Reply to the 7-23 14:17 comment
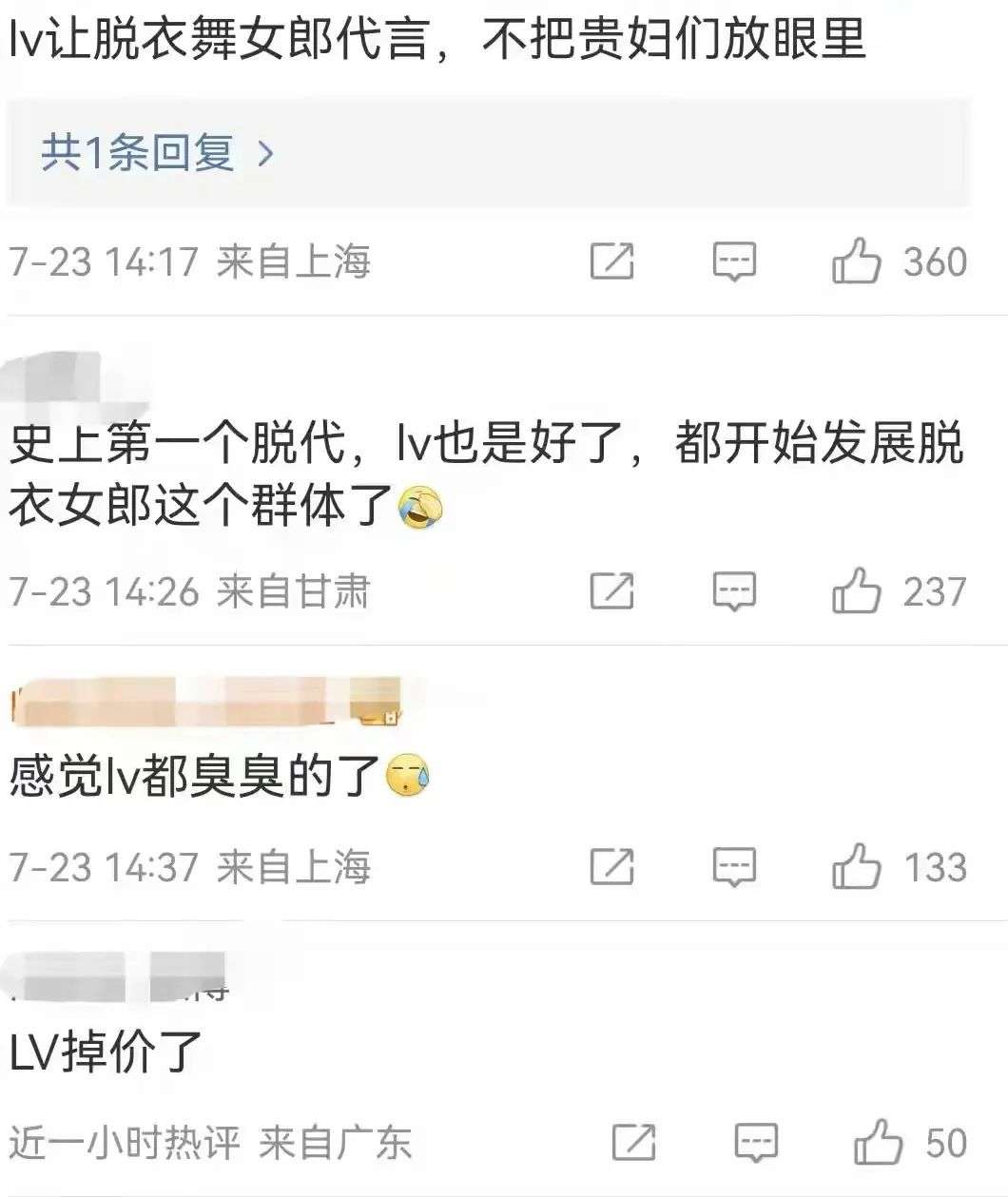The height and width of the screenshot is (1197, 1008). click(734, 261)
